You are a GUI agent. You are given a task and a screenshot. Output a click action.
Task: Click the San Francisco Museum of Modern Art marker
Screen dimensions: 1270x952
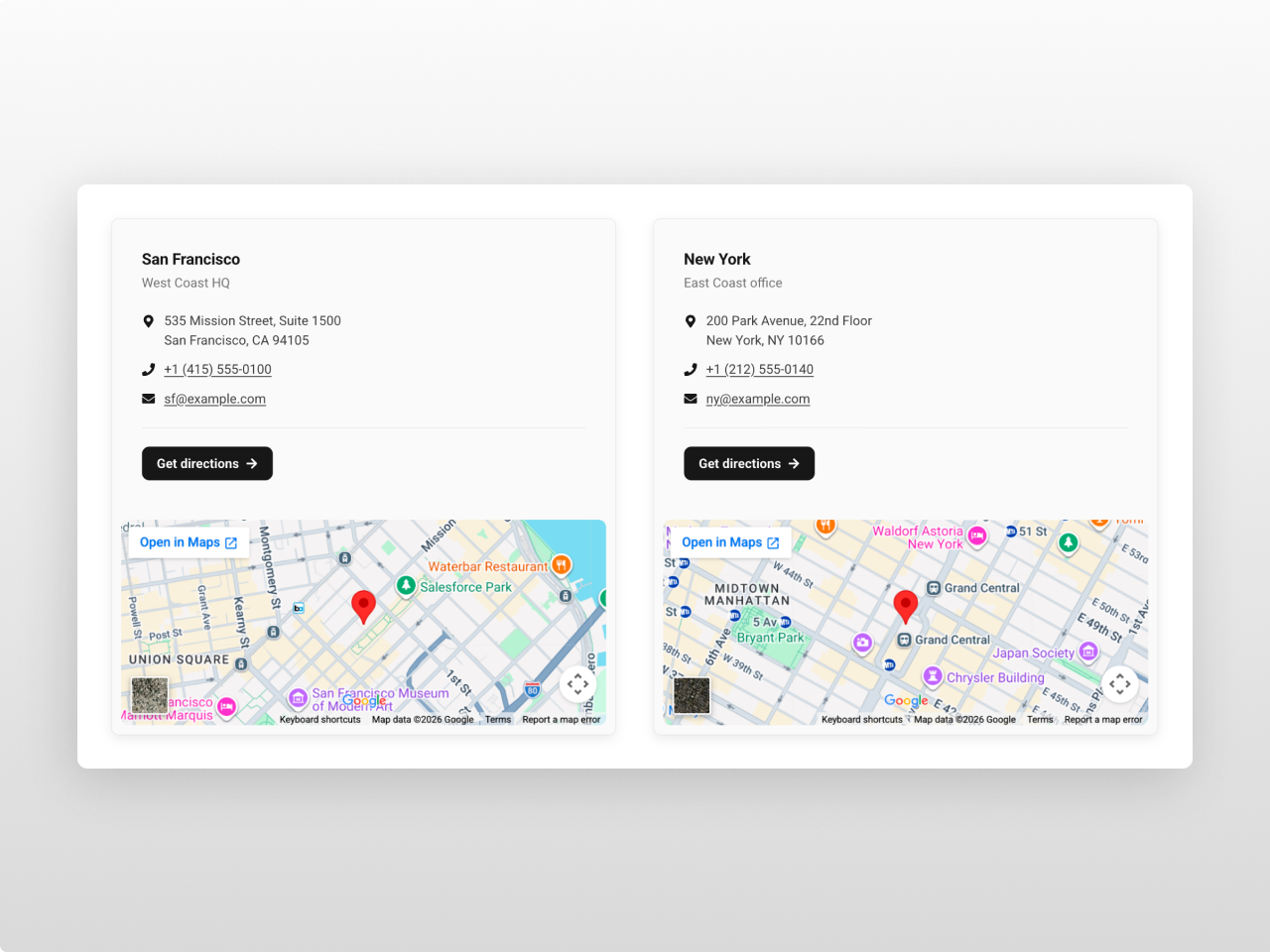click(x=298, y=698)
